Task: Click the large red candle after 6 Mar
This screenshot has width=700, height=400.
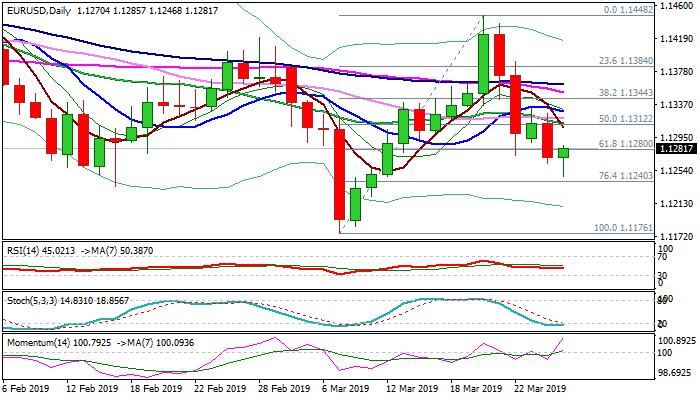Action: (340, 173)
